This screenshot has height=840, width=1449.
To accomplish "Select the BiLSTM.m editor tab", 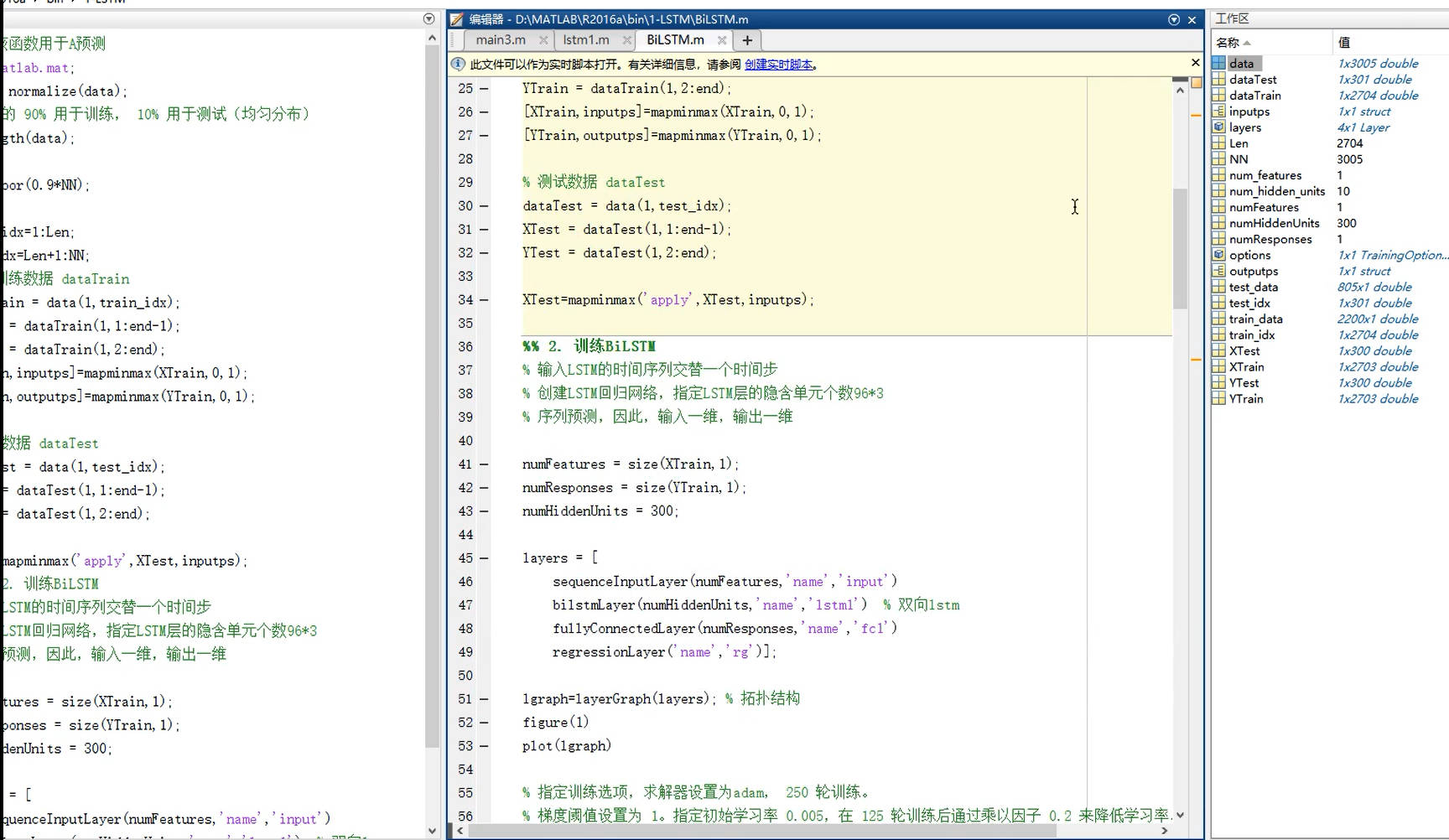I will [x=675, y=39].
